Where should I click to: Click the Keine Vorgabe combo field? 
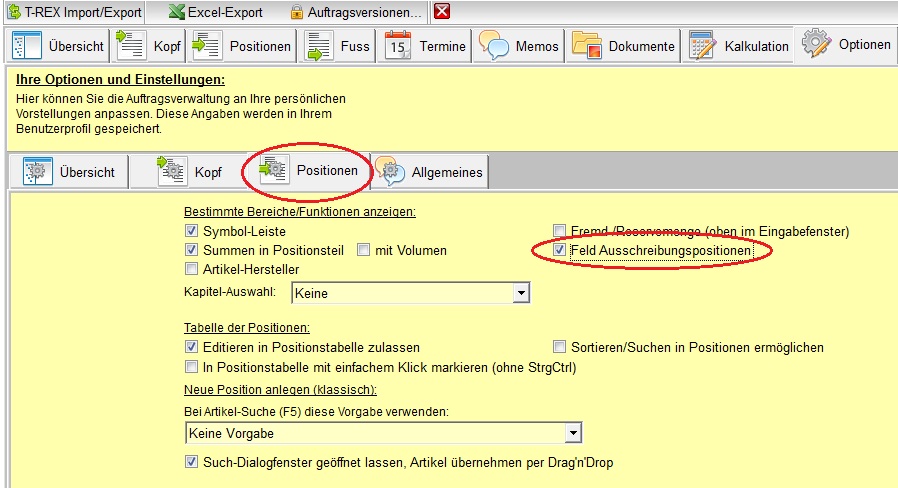coord(384,433)
